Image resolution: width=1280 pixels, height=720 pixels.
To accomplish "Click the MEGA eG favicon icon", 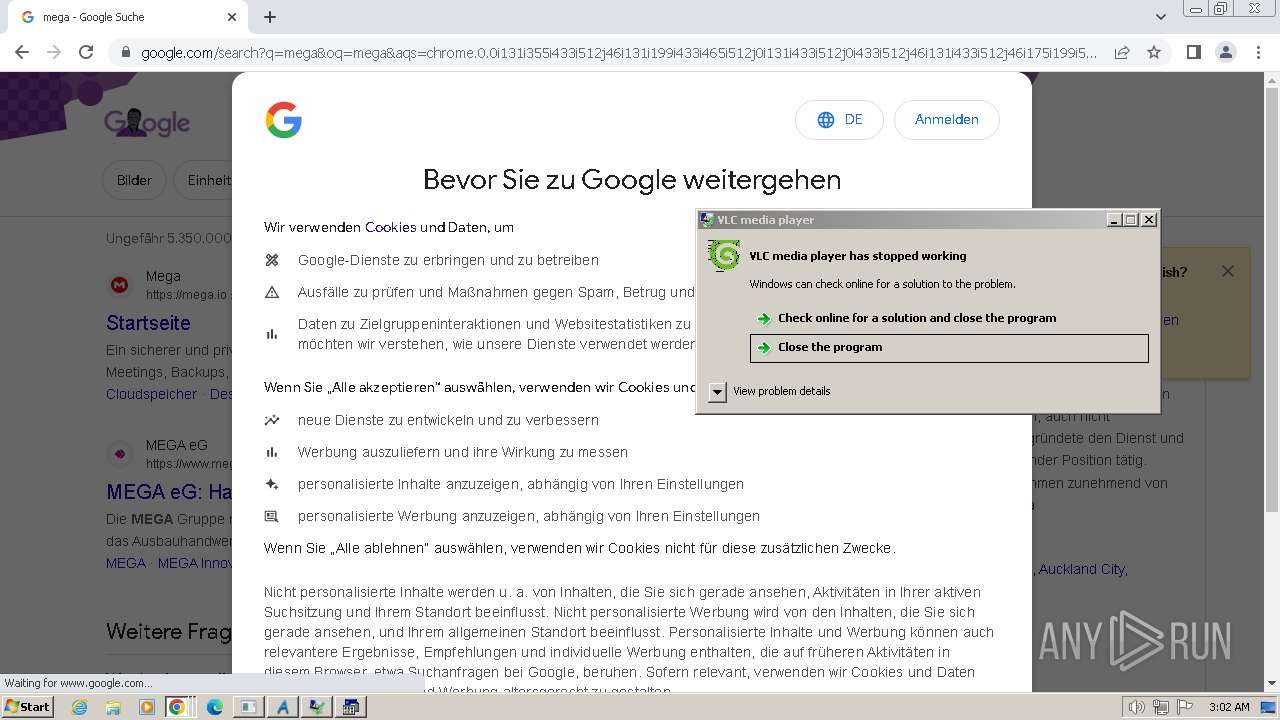I will (120, 454).
